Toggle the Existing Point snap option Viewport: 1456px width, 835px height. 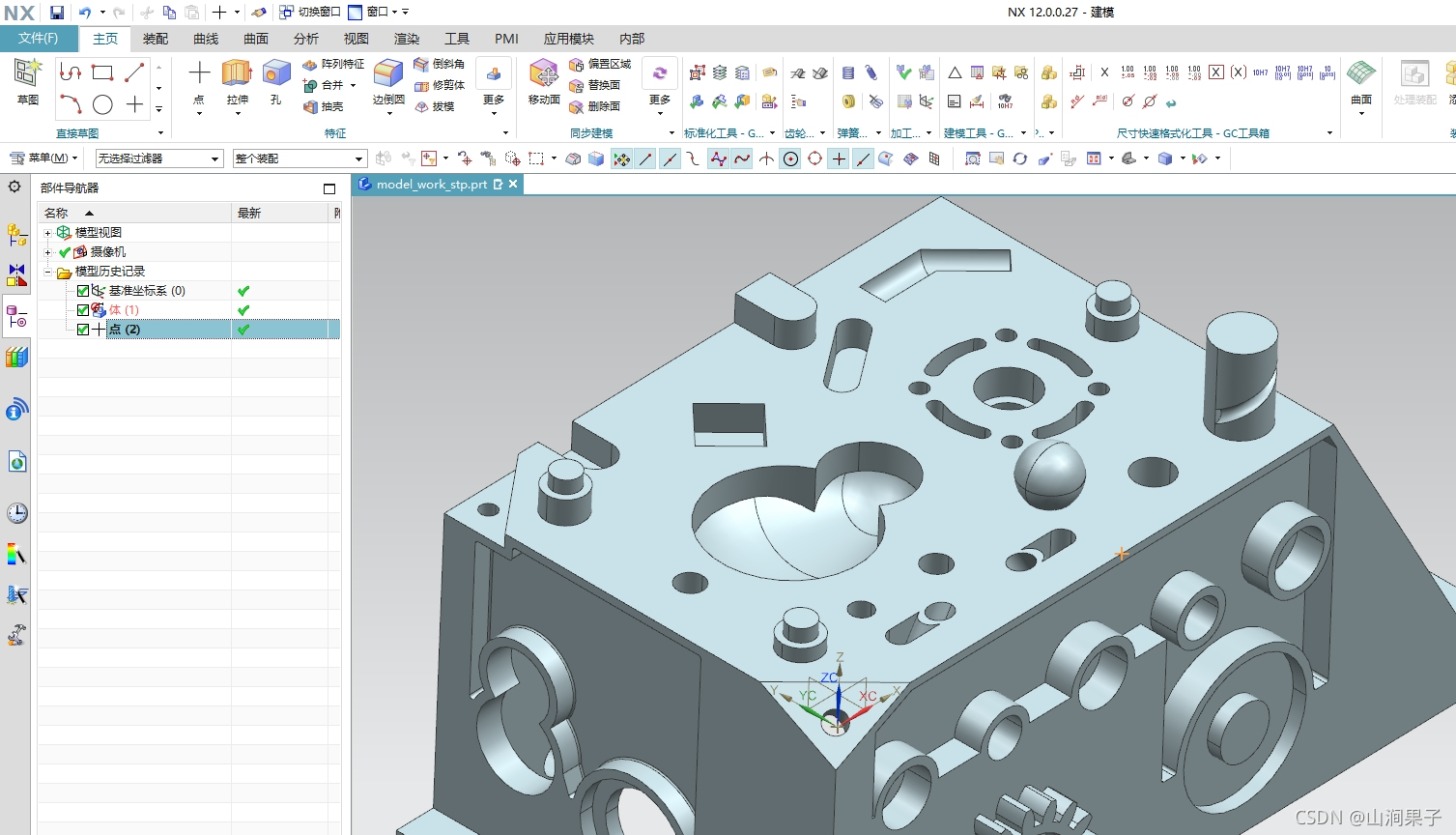pos(839,158)
